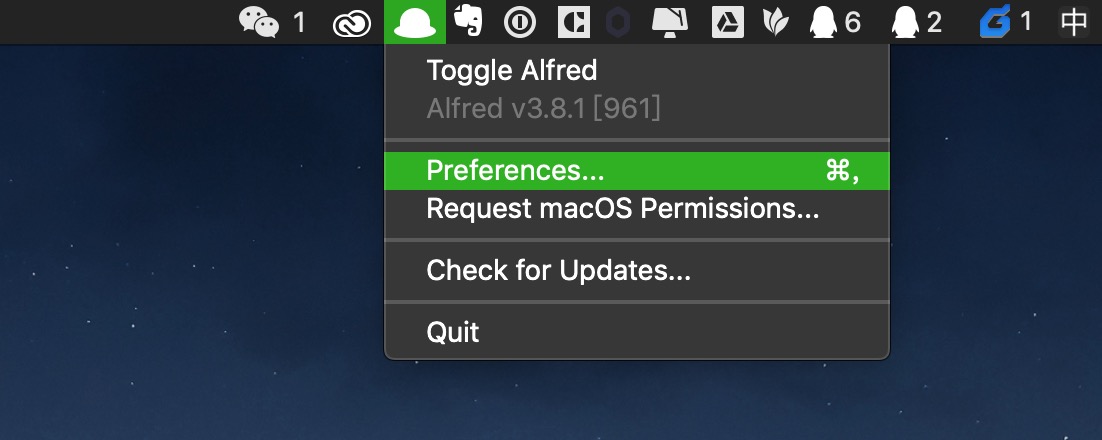
Task: Open the QQ penguin with 2 notifications
Action: point(916,22)
